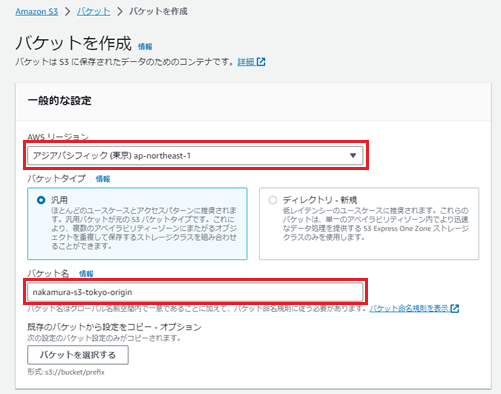Click the external icon beside the naming rules link

click(455, 308)
